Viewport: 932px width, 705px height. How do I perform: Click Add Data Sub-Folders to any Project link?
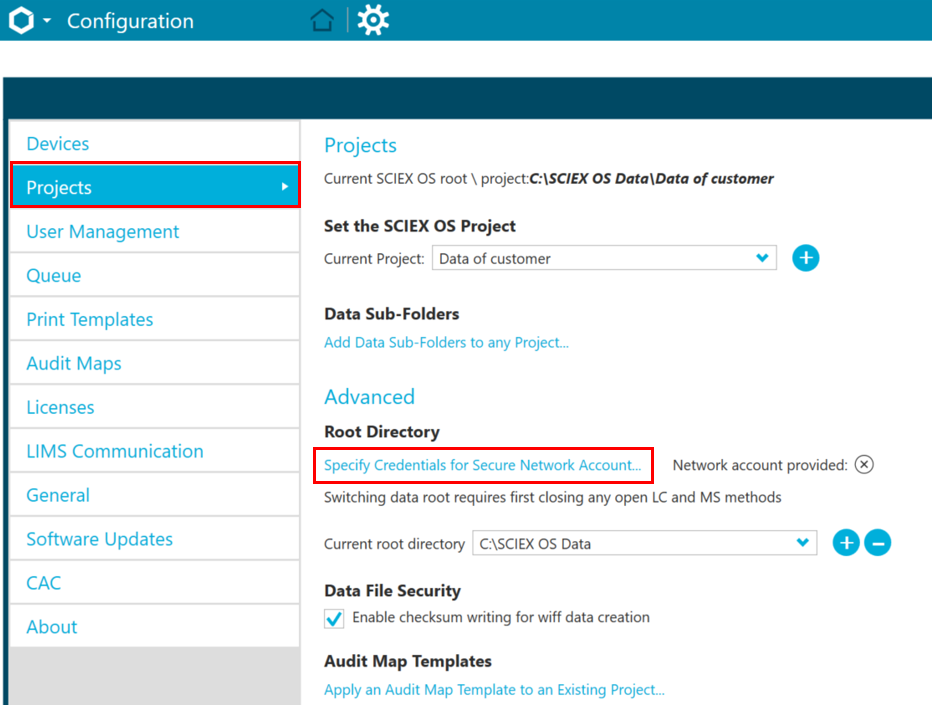446,343
